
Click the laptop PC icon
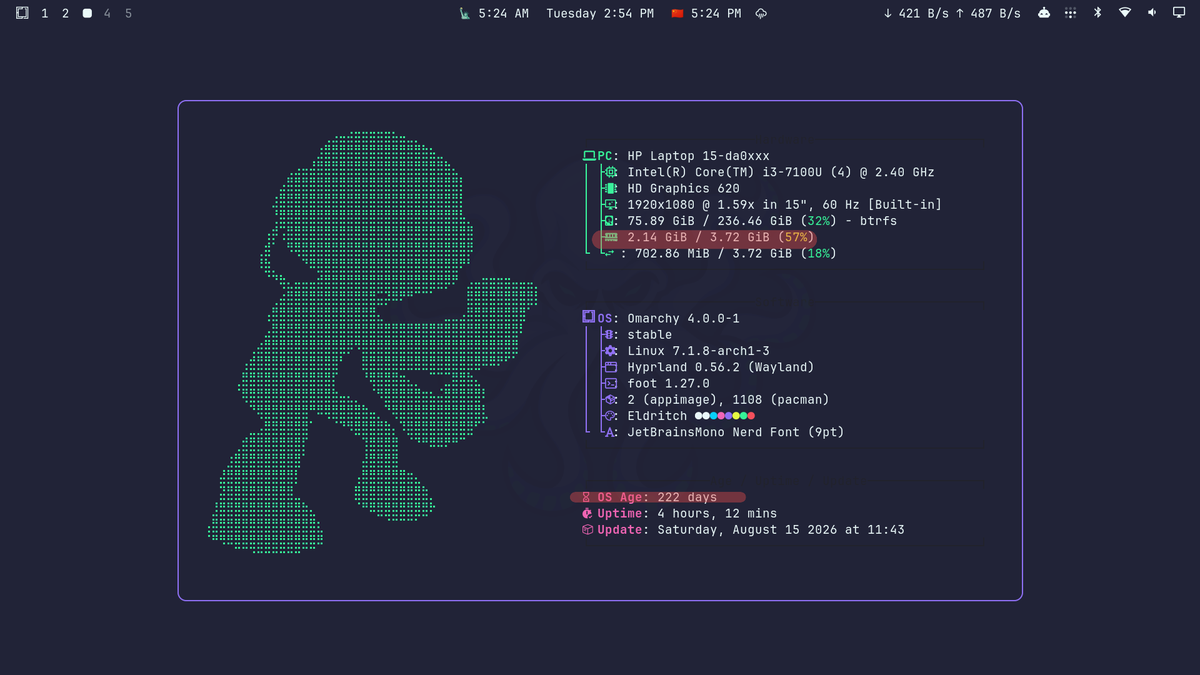point(590,156)
